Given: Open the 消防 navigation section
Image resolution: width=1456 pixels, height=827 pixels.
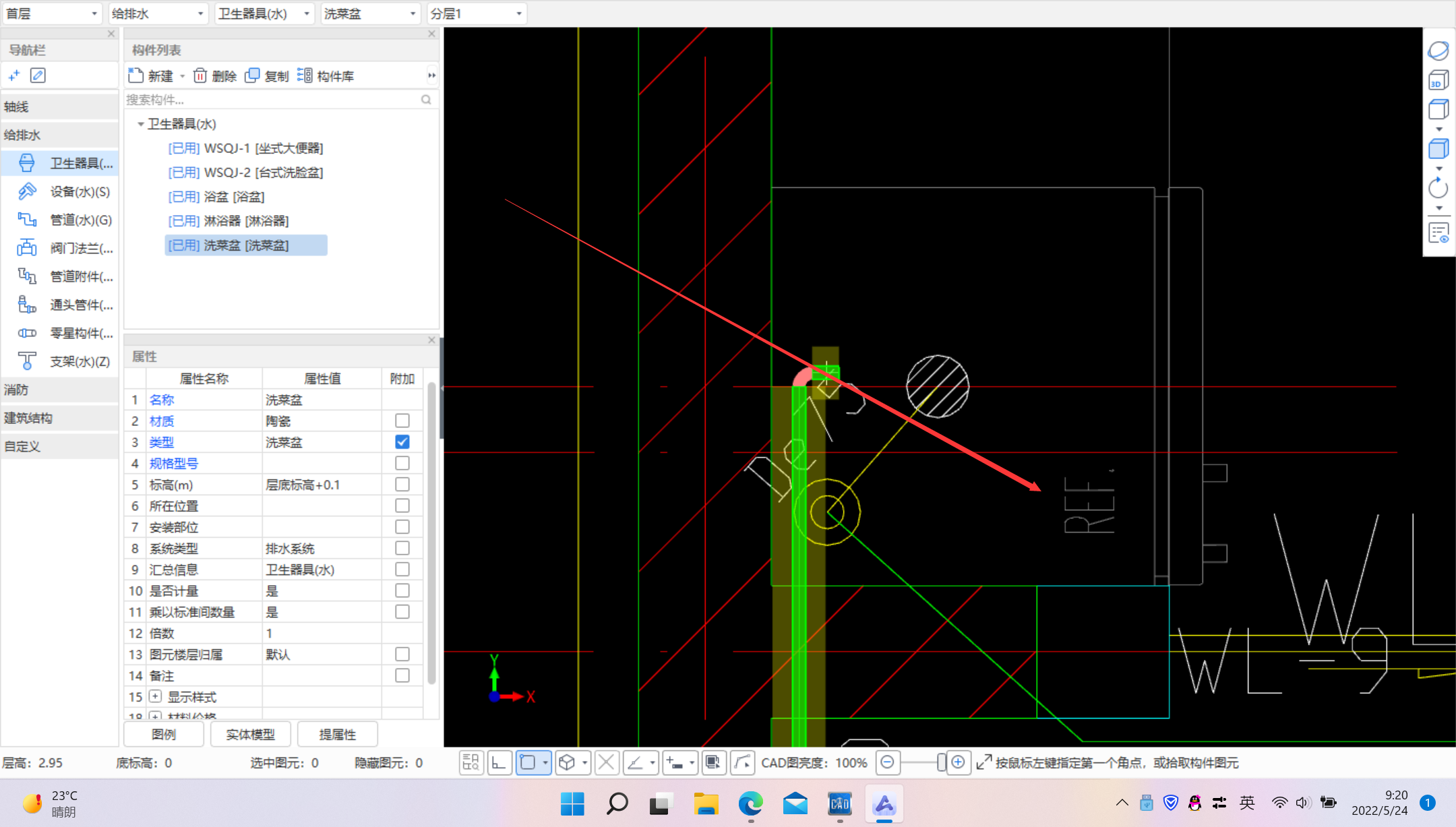Looking at the screenshot, I should point(60,390).
